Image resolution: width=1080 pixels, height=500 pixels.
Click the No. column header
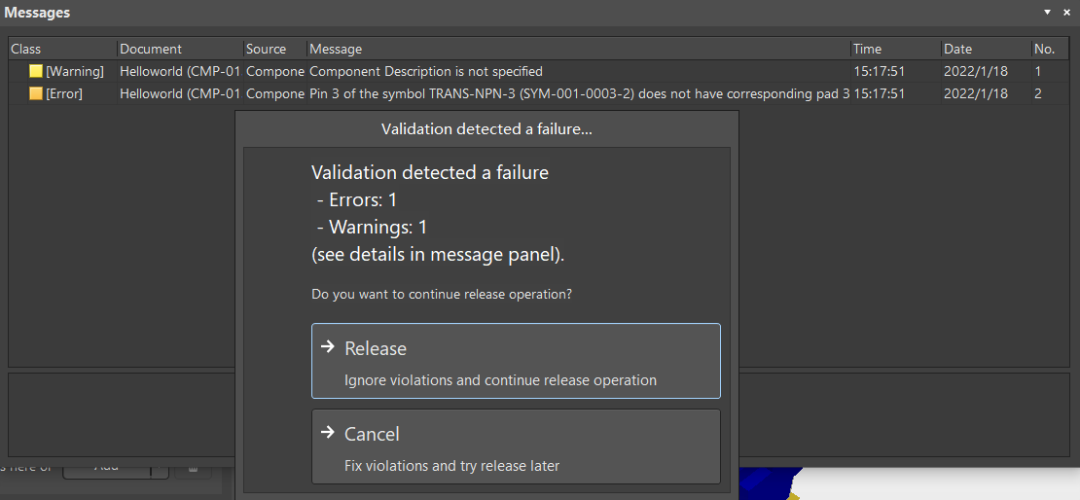[x=1050, y=49]
